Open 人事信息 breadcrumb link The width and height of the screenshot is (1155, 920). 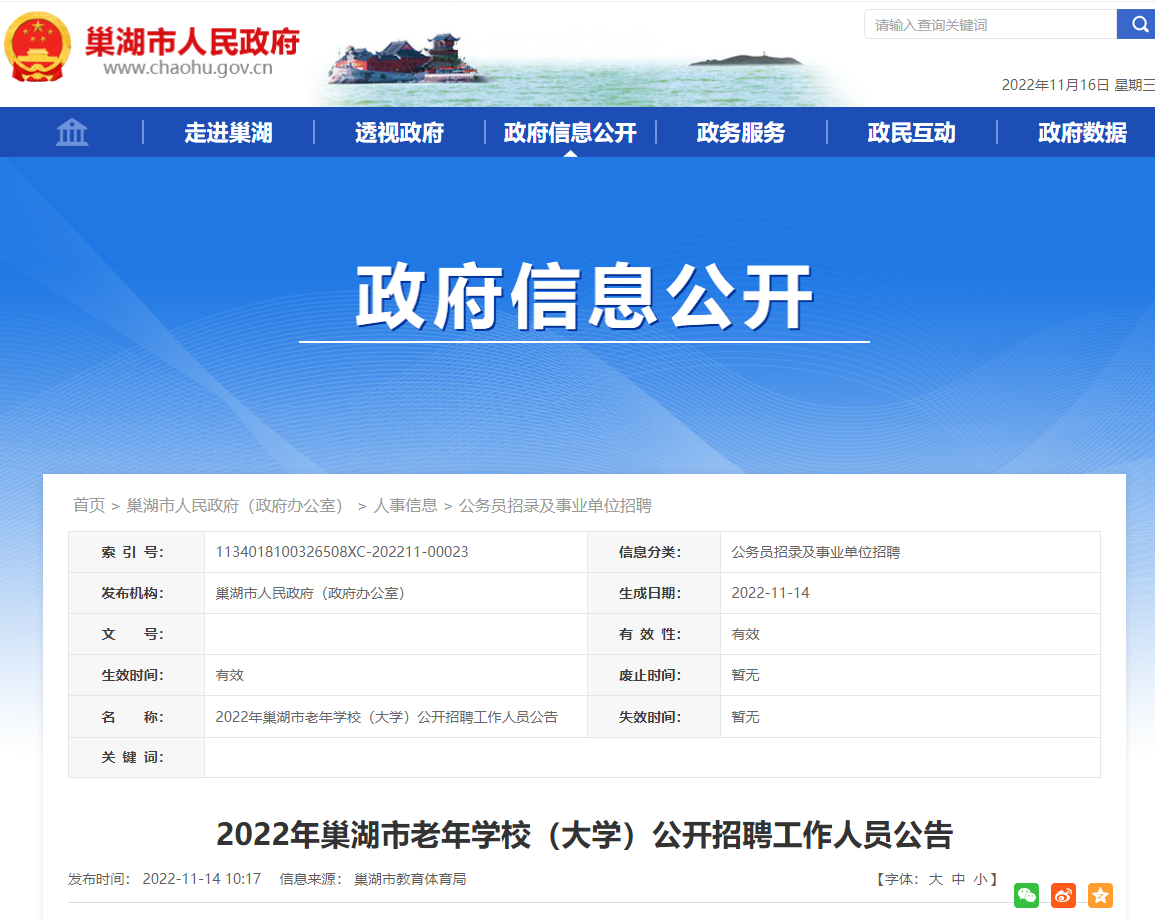pyautogui.click(x=405, y=505)
